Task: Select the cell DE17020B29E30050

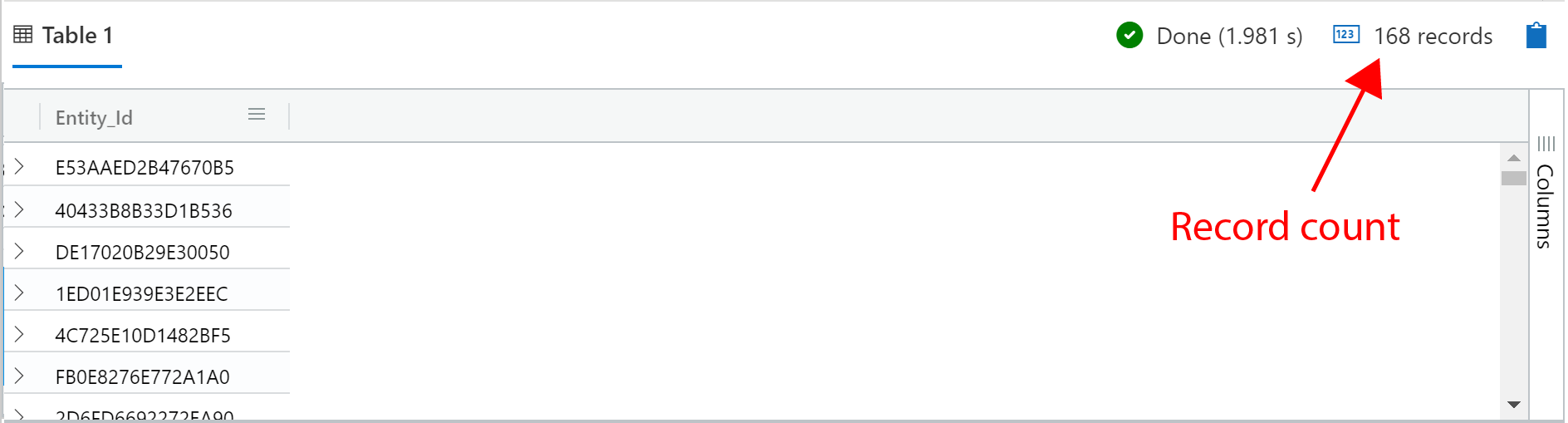Action: click(142, 253)
